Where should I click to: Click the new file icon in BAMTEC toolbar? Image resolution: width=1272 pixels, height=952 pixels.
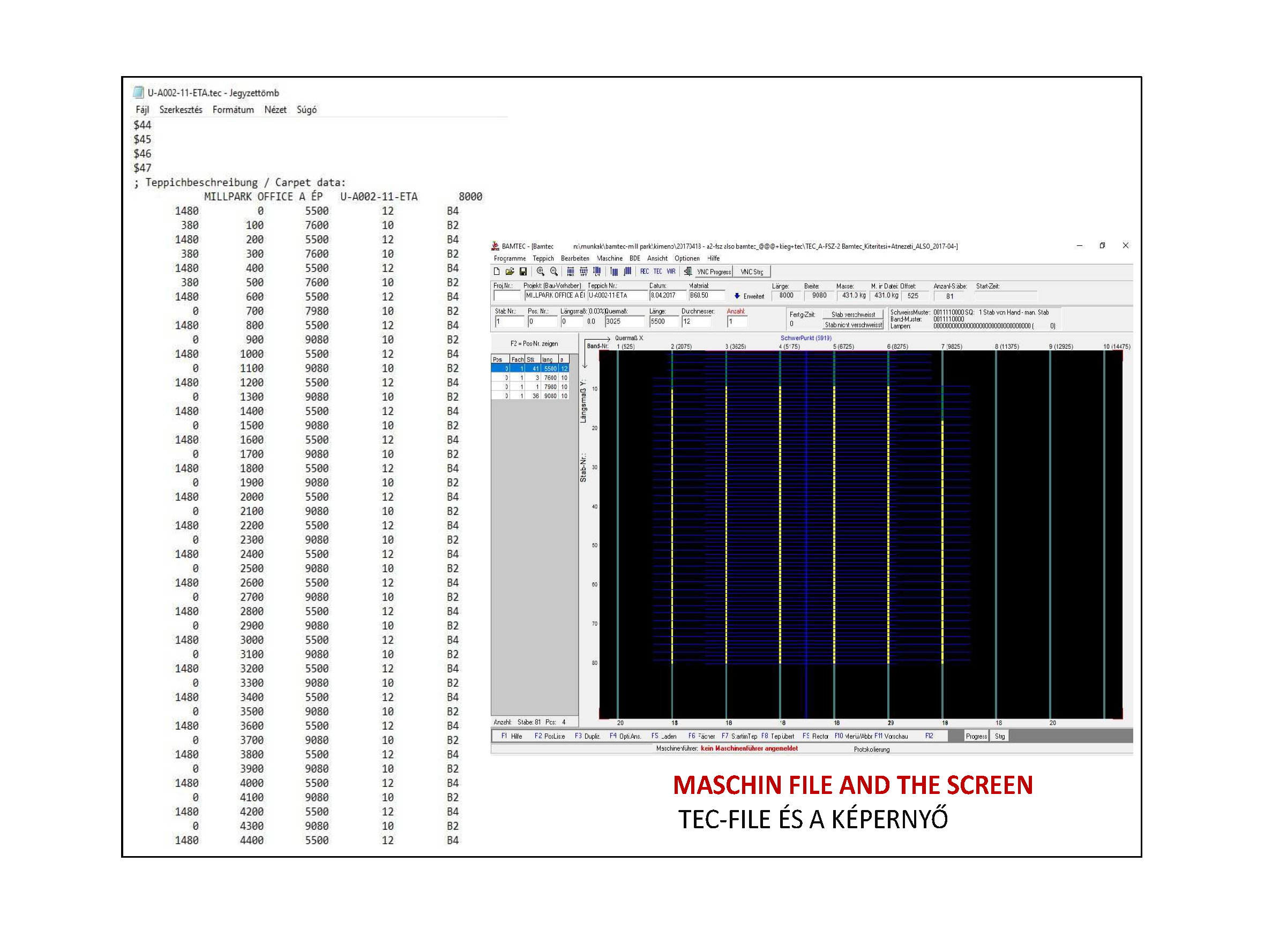(x=496, y=271)
